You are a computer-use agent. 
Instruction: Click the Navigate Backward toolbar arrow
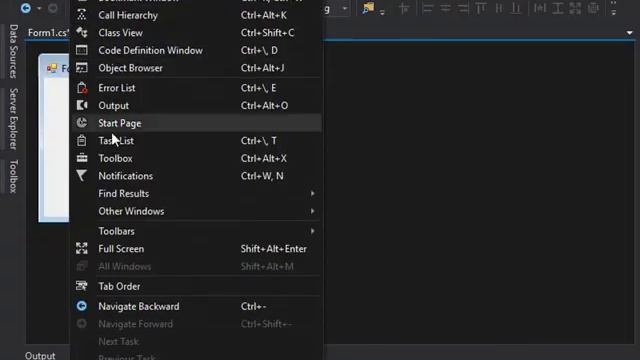point(26,8)
